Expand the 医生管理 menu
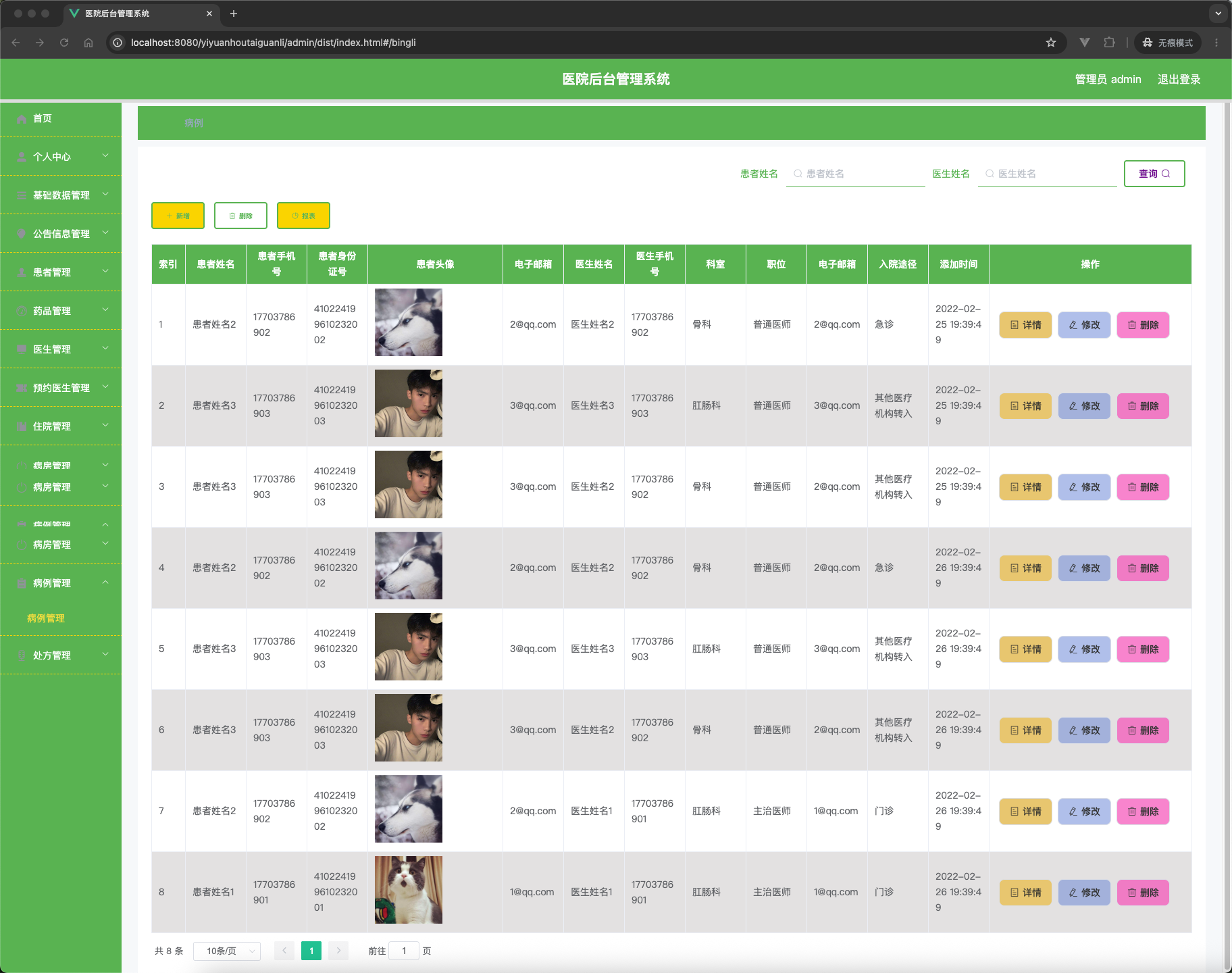Viewport: 1232px width, 973px height. point(61,349)
